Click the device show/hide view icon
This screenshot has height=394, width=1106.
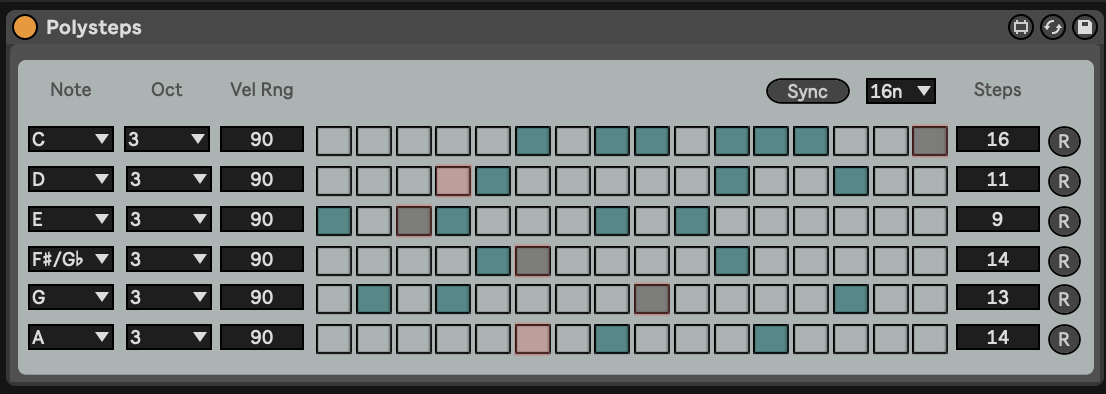[x=1020, y=27]
